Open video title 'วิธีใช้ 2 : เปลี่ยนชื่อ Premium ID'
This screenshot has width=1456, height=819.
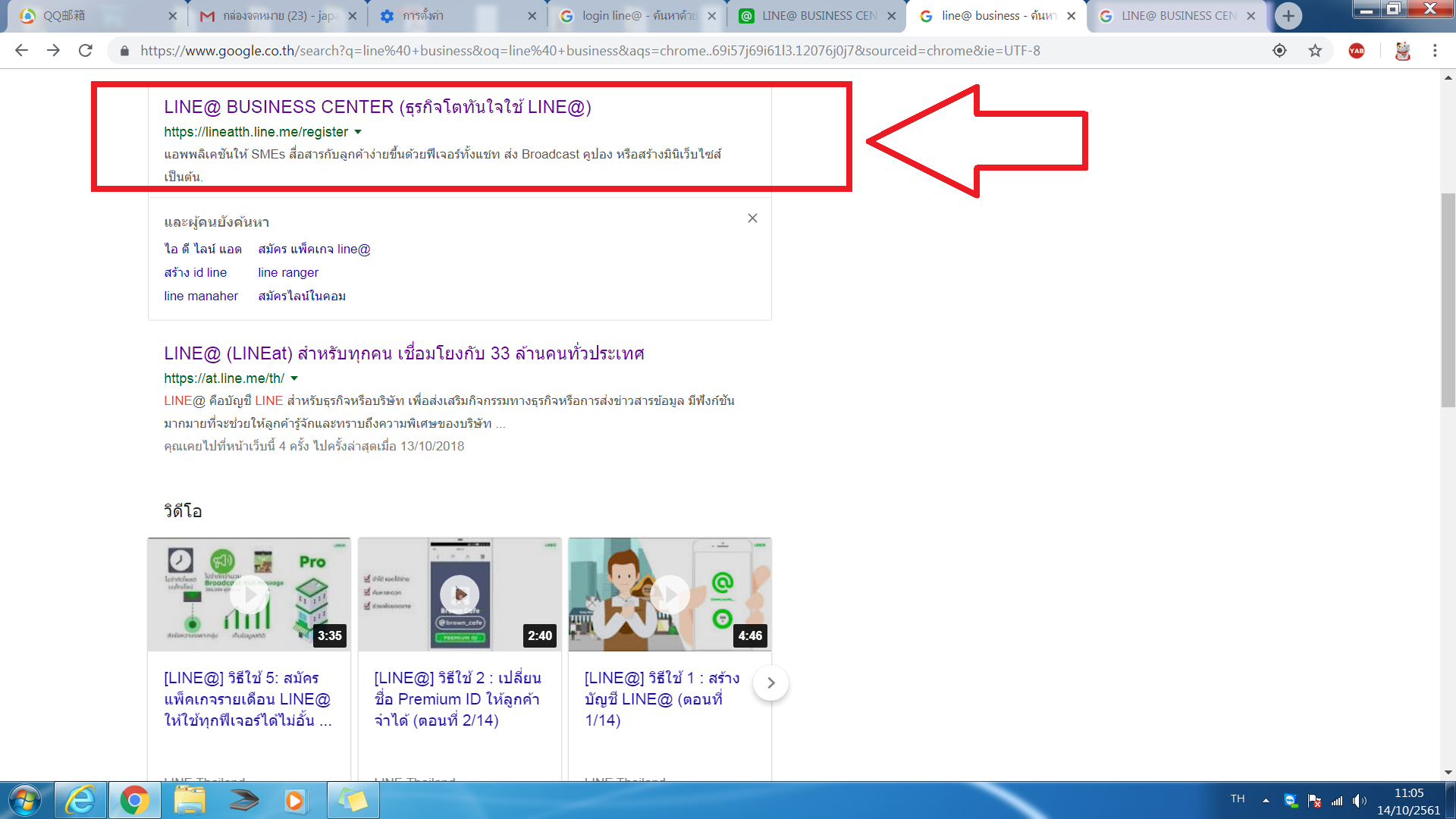[457, 699]
